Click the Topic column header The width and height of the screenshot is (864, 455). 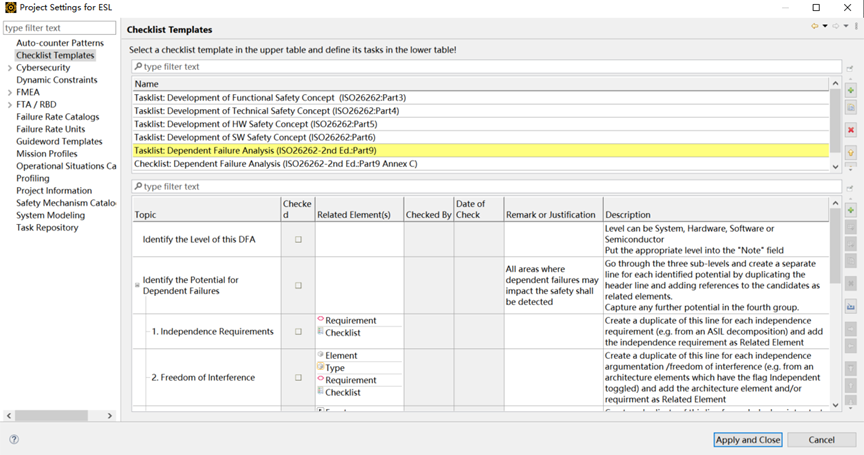[207, 209]
